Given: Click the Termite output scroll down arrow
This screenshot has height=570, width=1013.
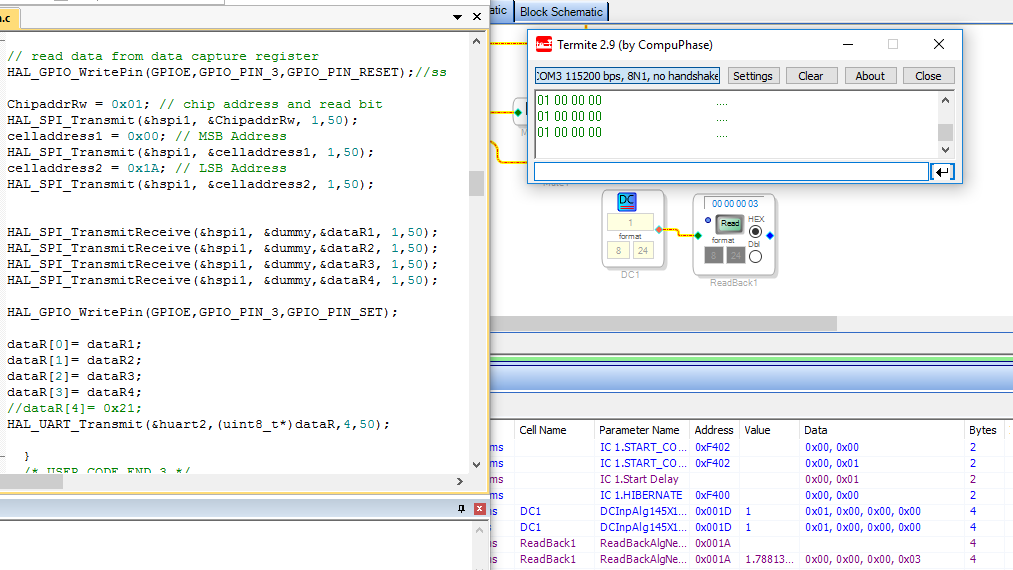Looking at the screenshot, I should pyautogui.click(x=945, y=150).
